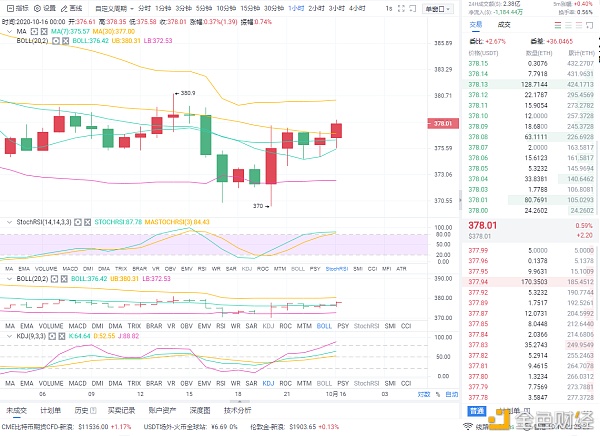
Task: Click collapse handle between chart and order book
Action: 460,200
